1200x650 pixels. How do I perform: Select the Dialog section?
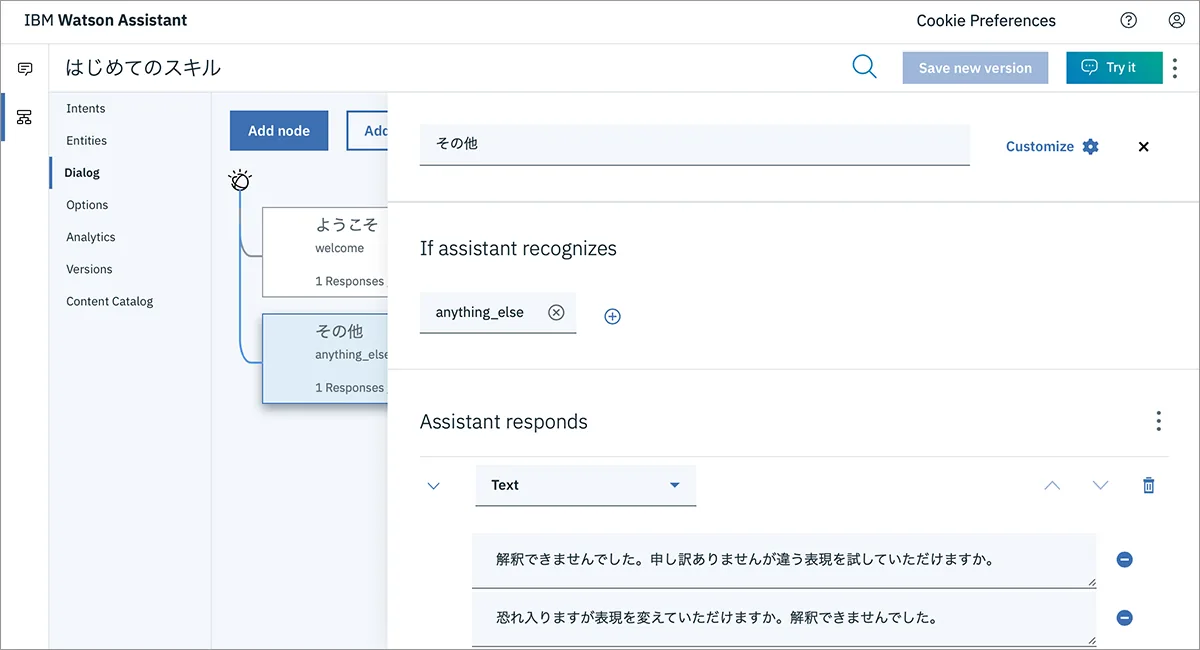tap(82, 172)
